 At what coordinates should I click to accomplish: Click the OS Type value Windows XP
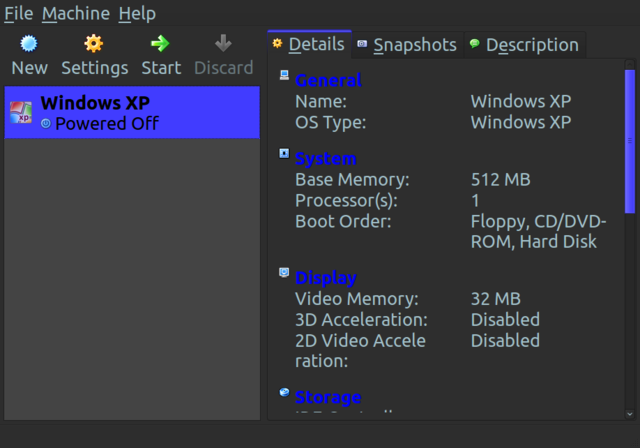pyautogui.click(x=521, y=122)
